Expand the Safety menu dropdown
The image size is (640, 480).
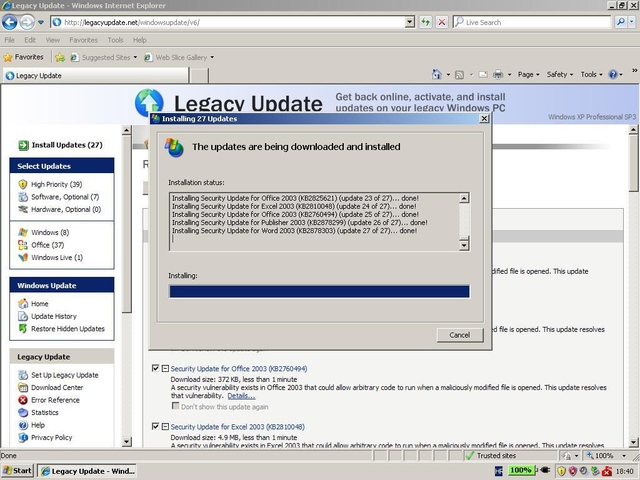tap(560, 74)
